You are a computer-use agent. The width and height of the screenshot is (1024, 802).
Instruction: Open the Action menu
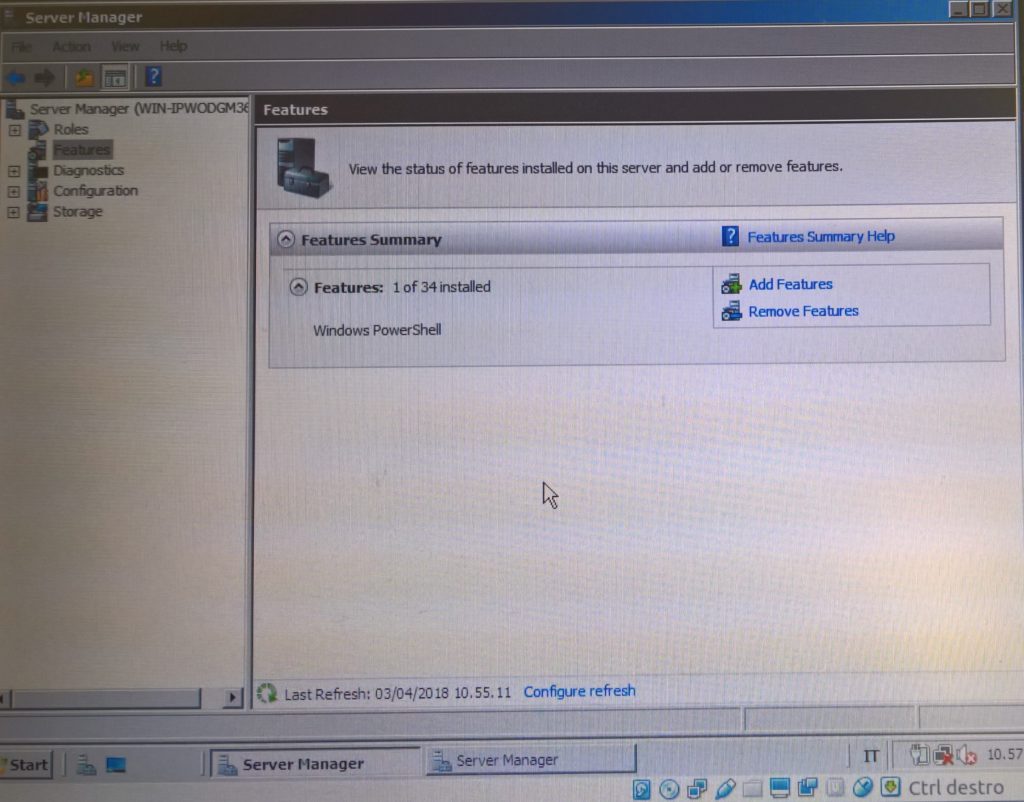[71, 46]
